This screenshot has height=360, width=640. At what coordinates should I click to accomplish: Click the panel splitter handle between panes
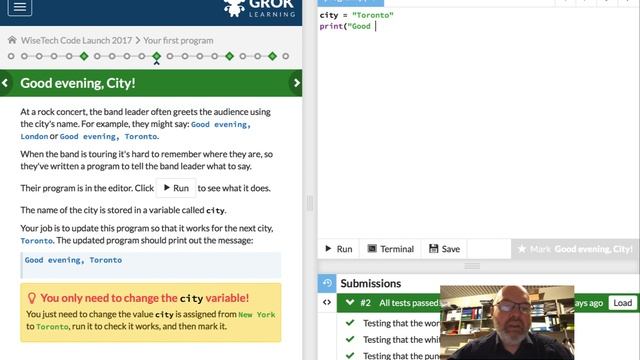(x=310, y=203)
